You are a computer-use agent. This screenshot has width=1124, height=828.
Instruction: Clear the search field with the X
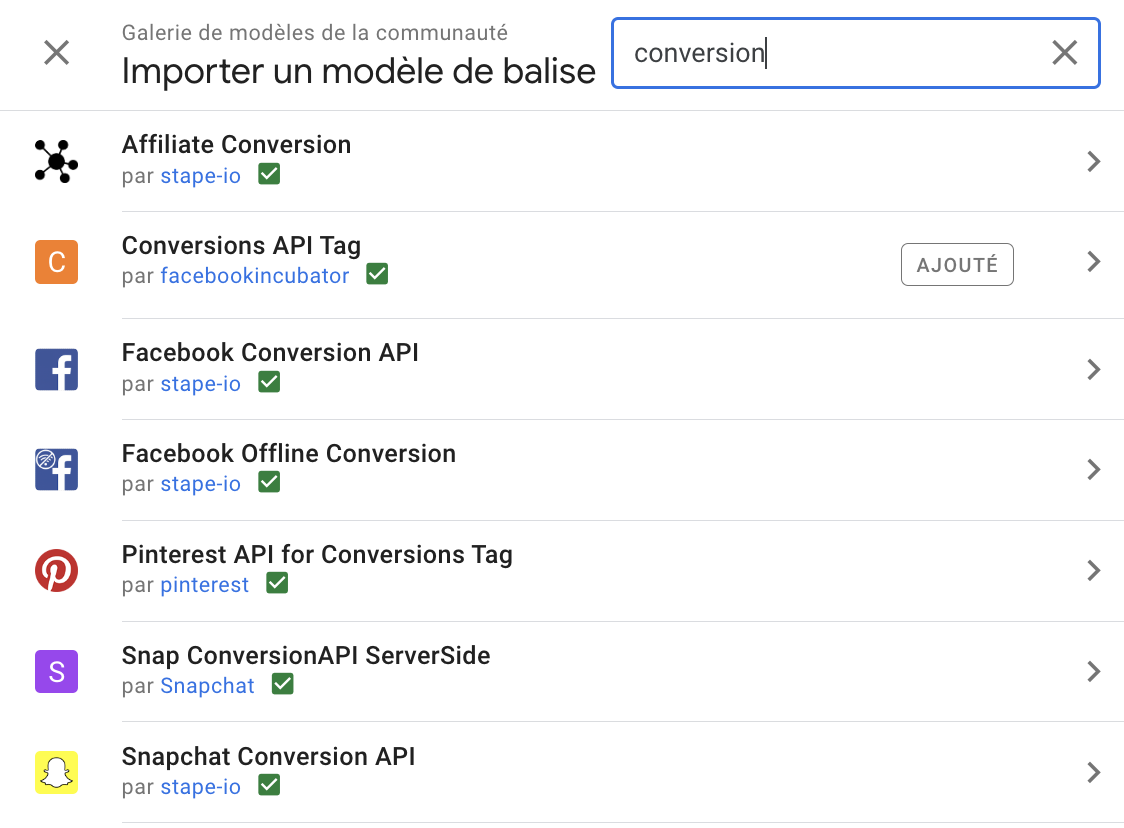click(x=1064, y=53)
